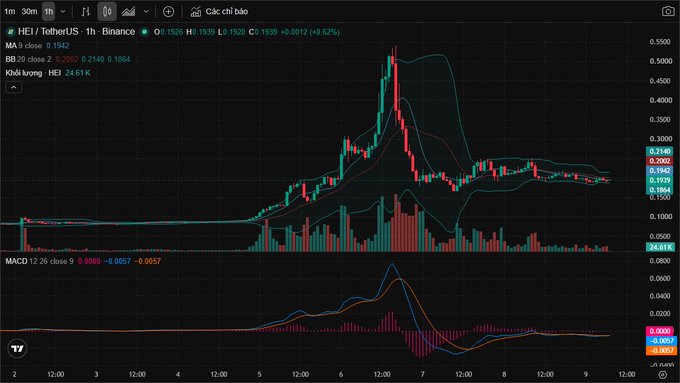Click the pink 0.0000 MACD histogram label
Image resolution: width=680 pixels, height=383 pixels.
pyautogui.click(x=660, y=331)
